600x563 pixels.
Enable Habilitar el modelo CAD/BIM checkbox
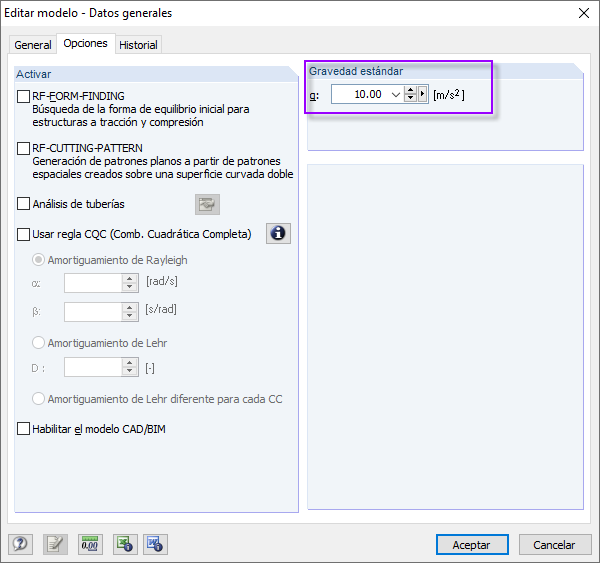pos(23,429)
